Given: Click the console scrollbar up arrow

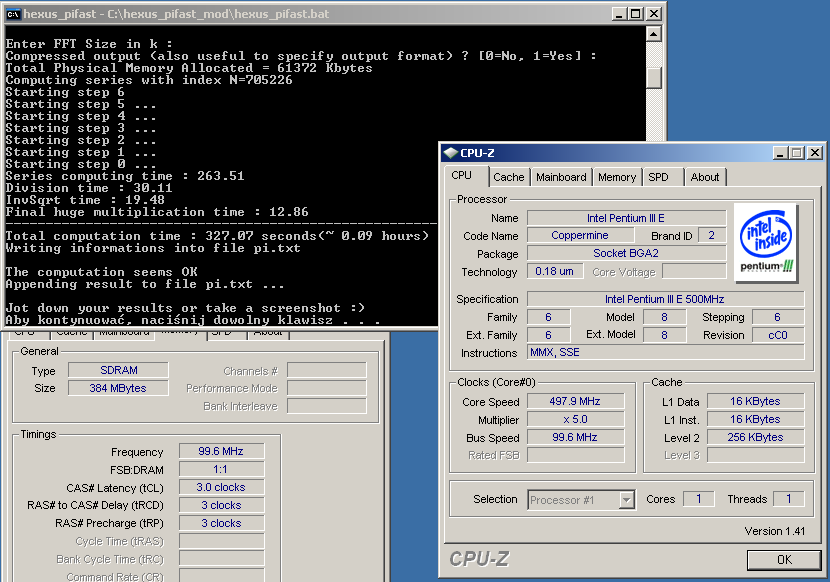Looking at the screenshot, I should click(654, 34).
